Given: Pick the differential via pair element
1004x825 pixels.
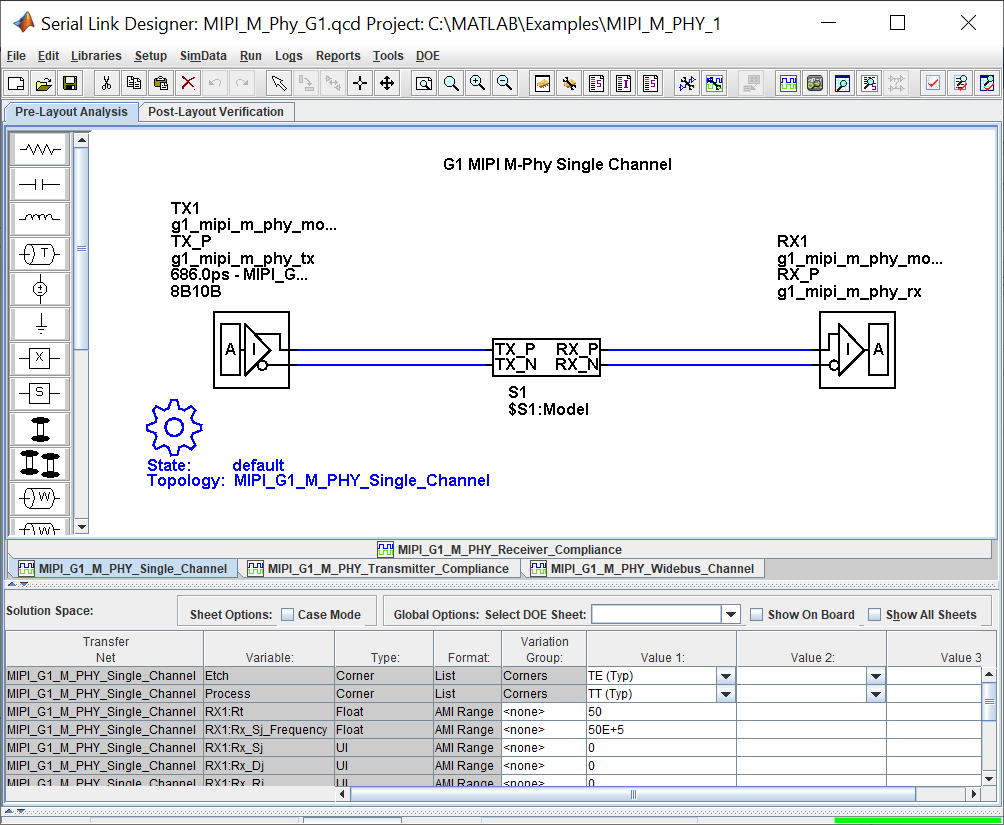Looking at the screenshot, I should [40, 462].
